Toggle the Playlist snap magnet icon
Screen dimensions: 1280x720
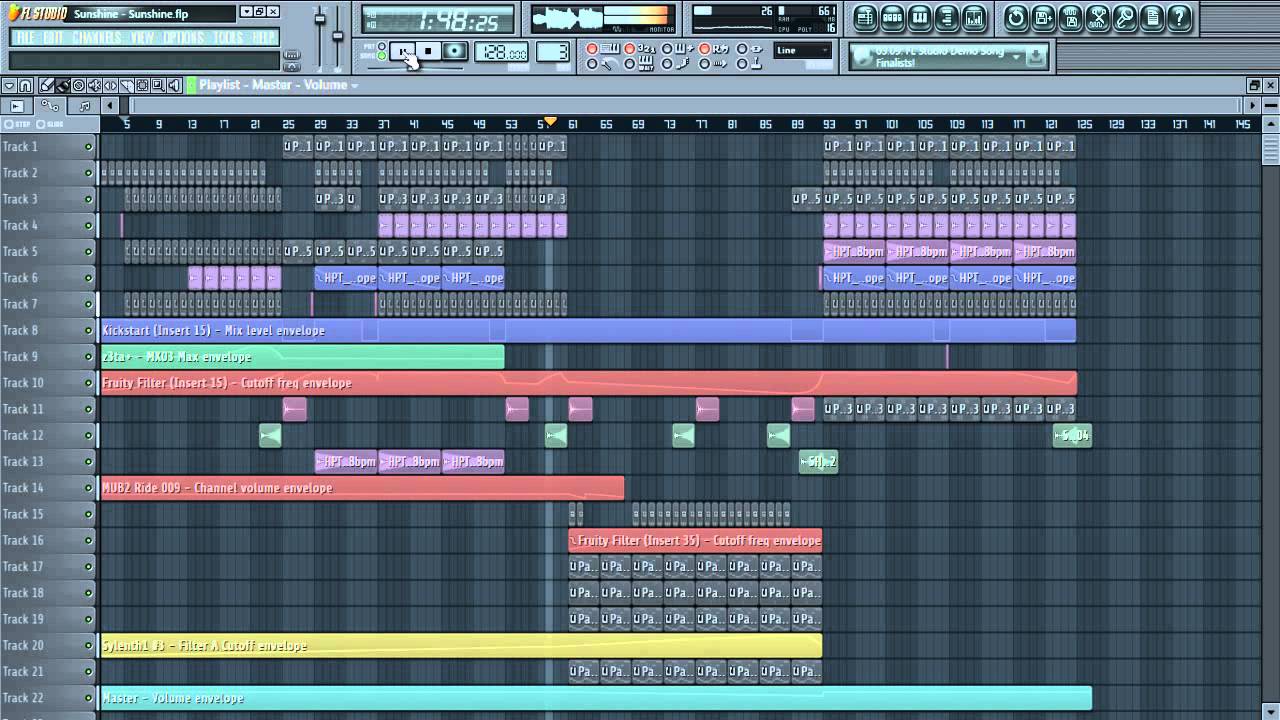26,86
